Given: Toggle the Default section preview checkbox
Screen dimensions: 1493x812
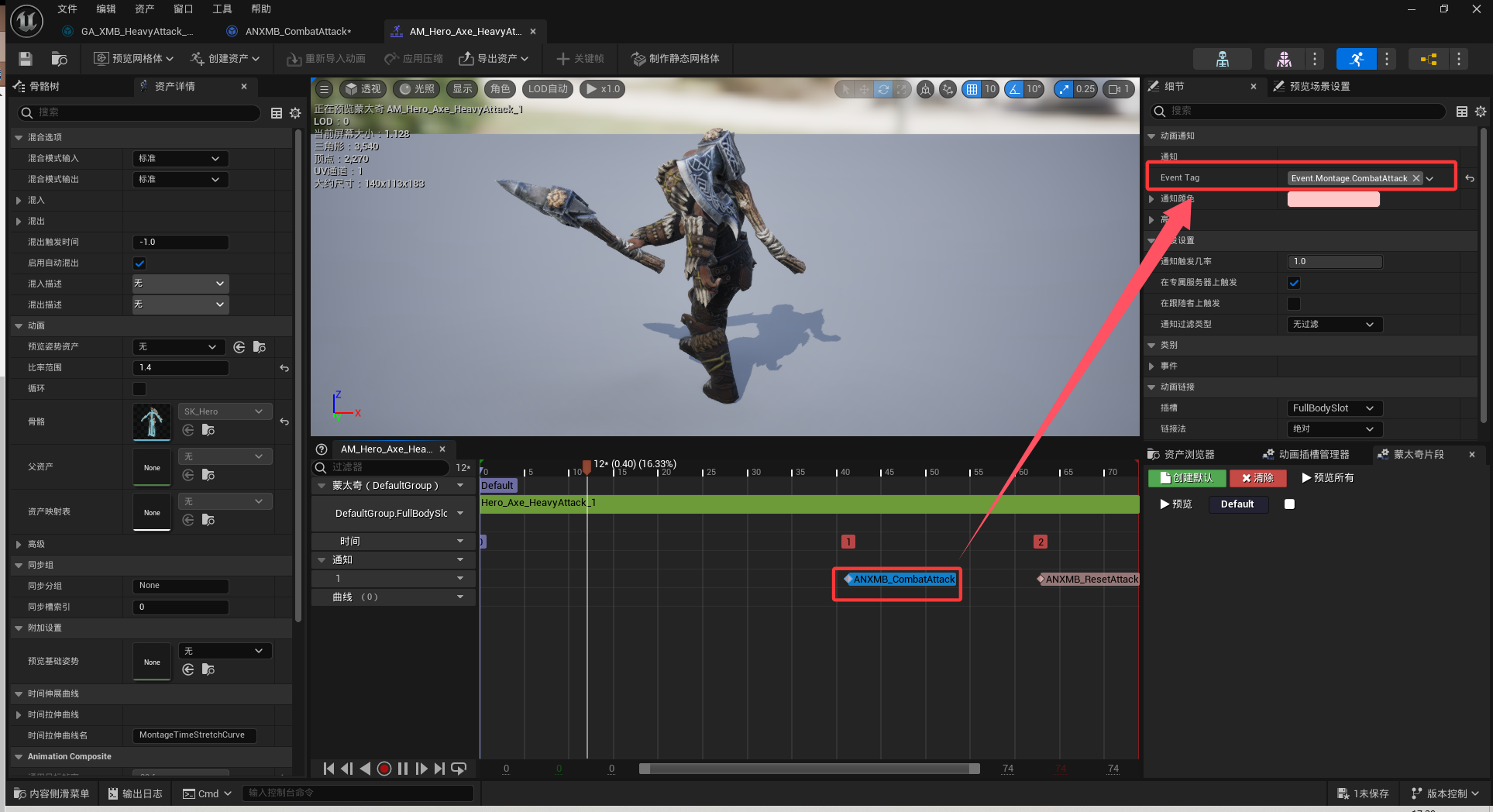Looking at the screenshot, I should tap(1289, 504).
